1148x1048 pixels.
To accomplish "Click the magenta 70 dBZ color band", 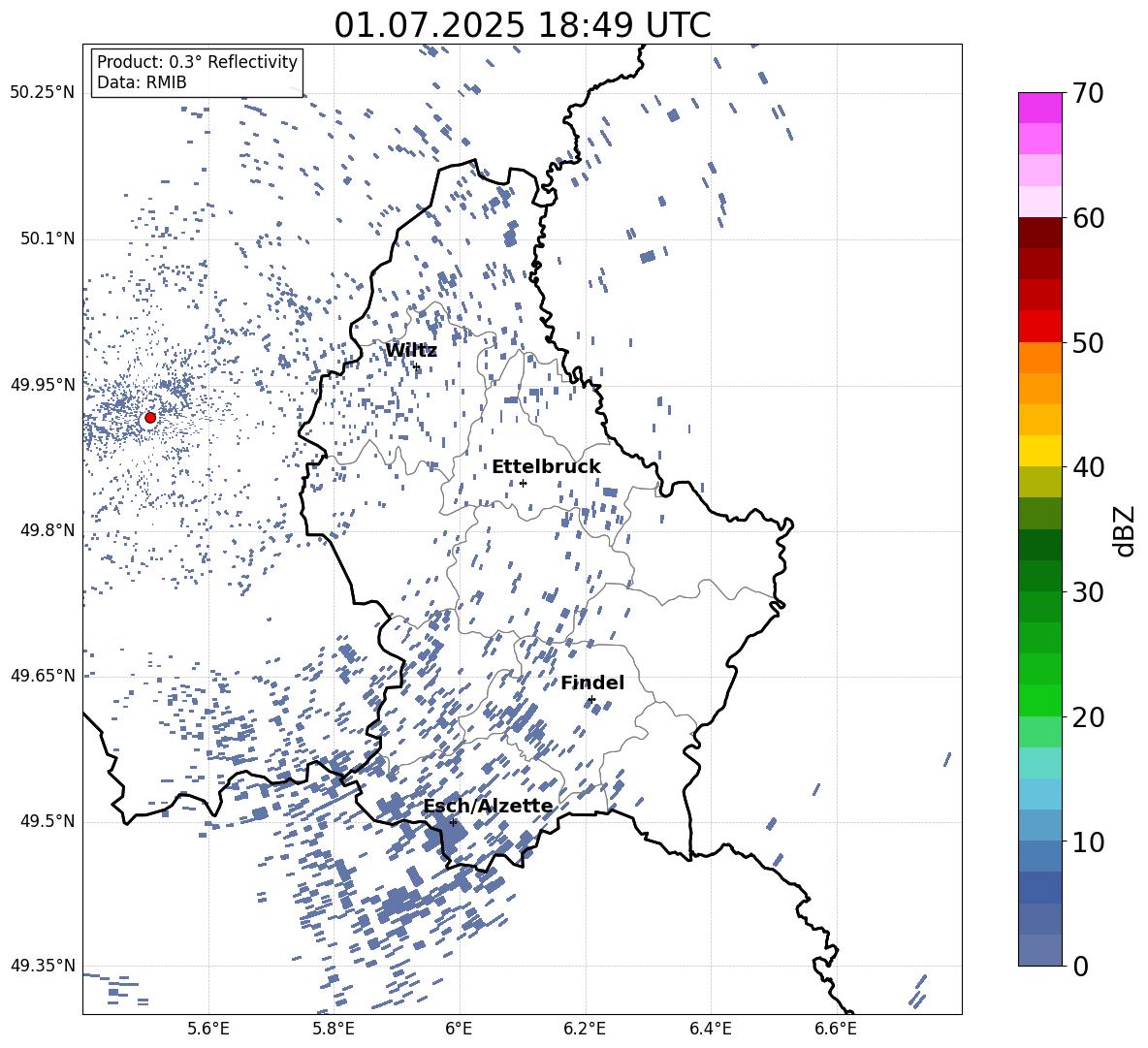I will pyautogui.click(x=1039, y=108).
